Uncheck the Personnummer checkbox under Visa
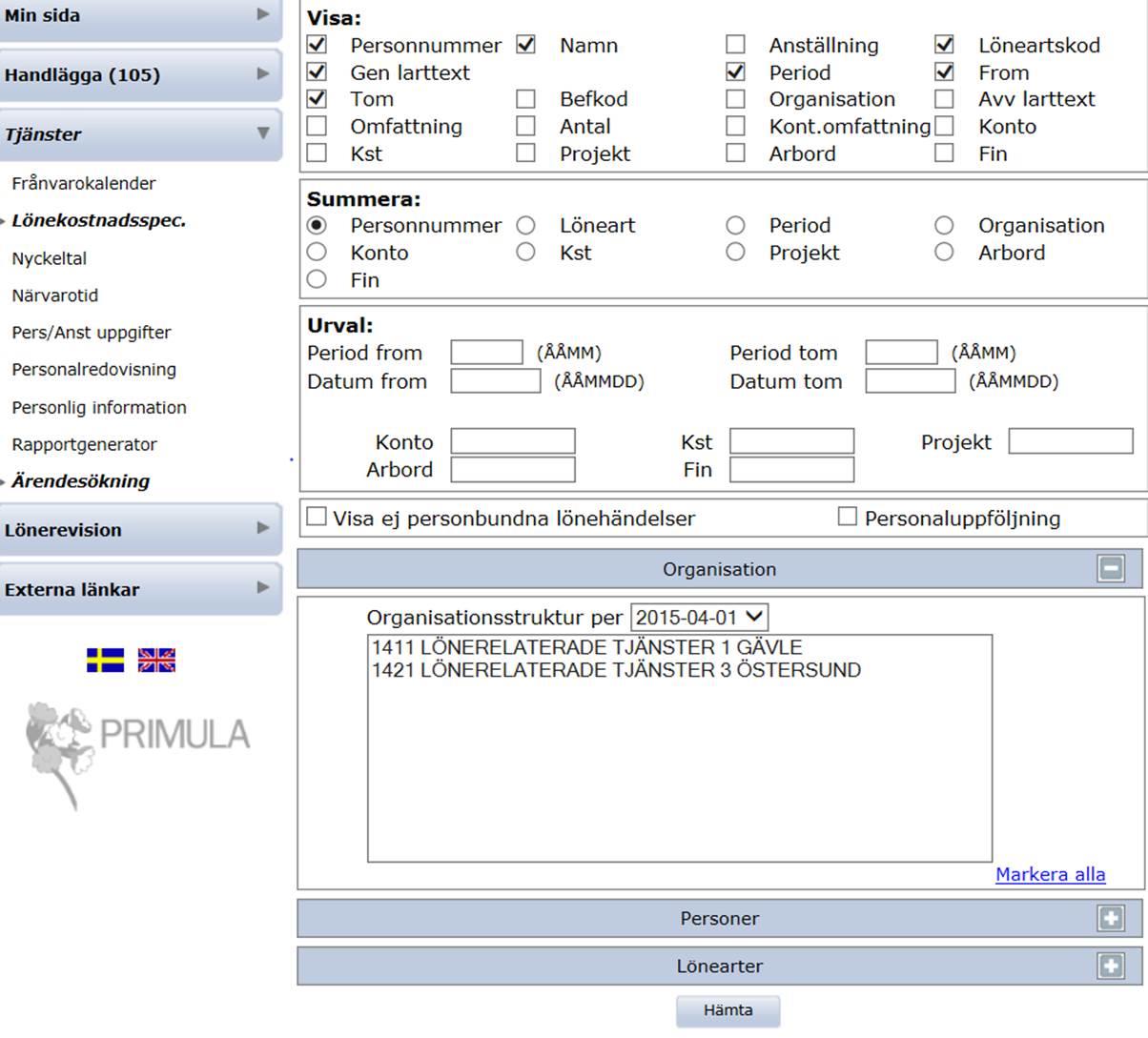The height and width of the screenshot is (1038, 1148). click(x=317, y=44)
